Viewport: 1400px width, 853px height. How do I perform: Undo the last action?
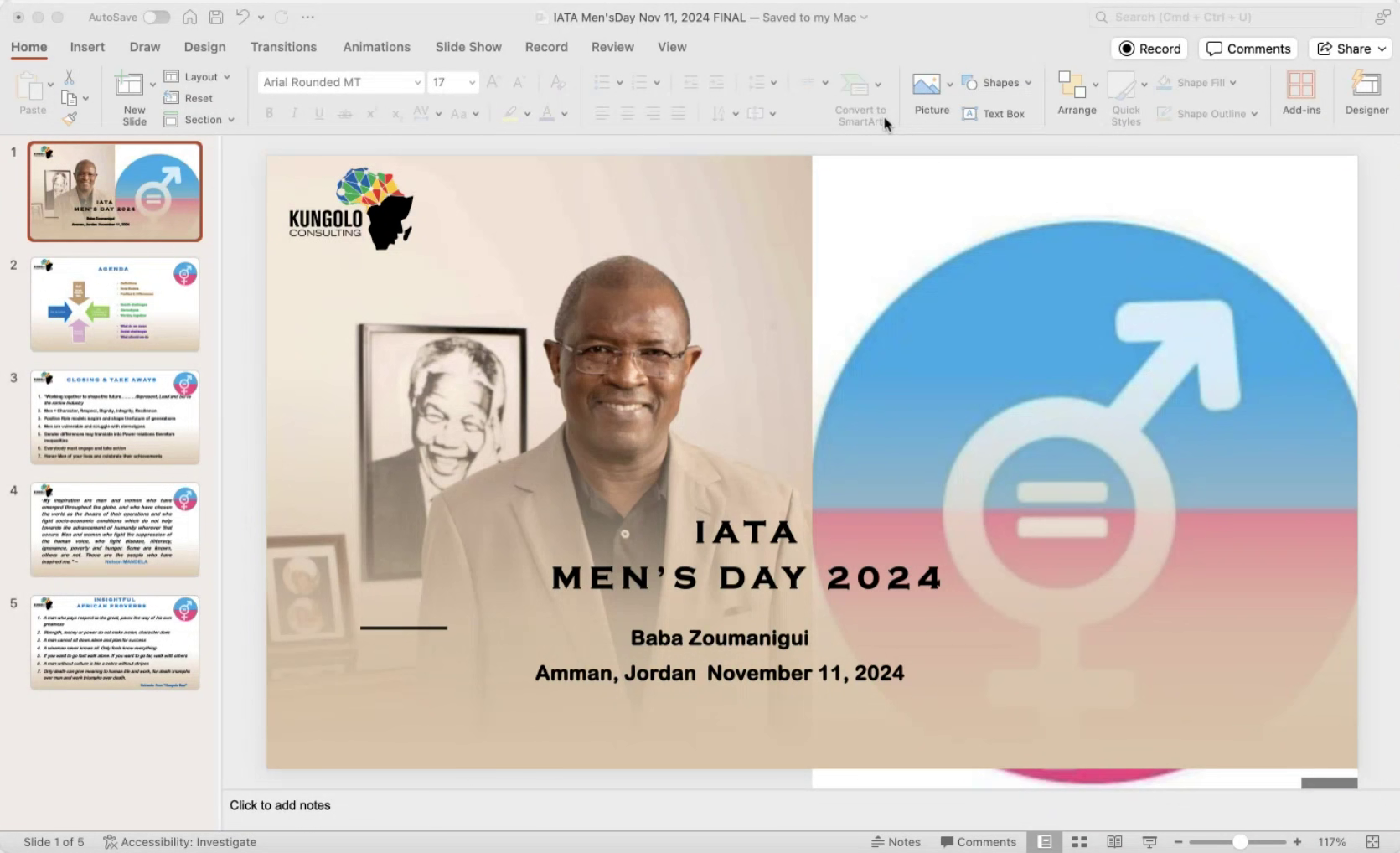tap(242, 17)
